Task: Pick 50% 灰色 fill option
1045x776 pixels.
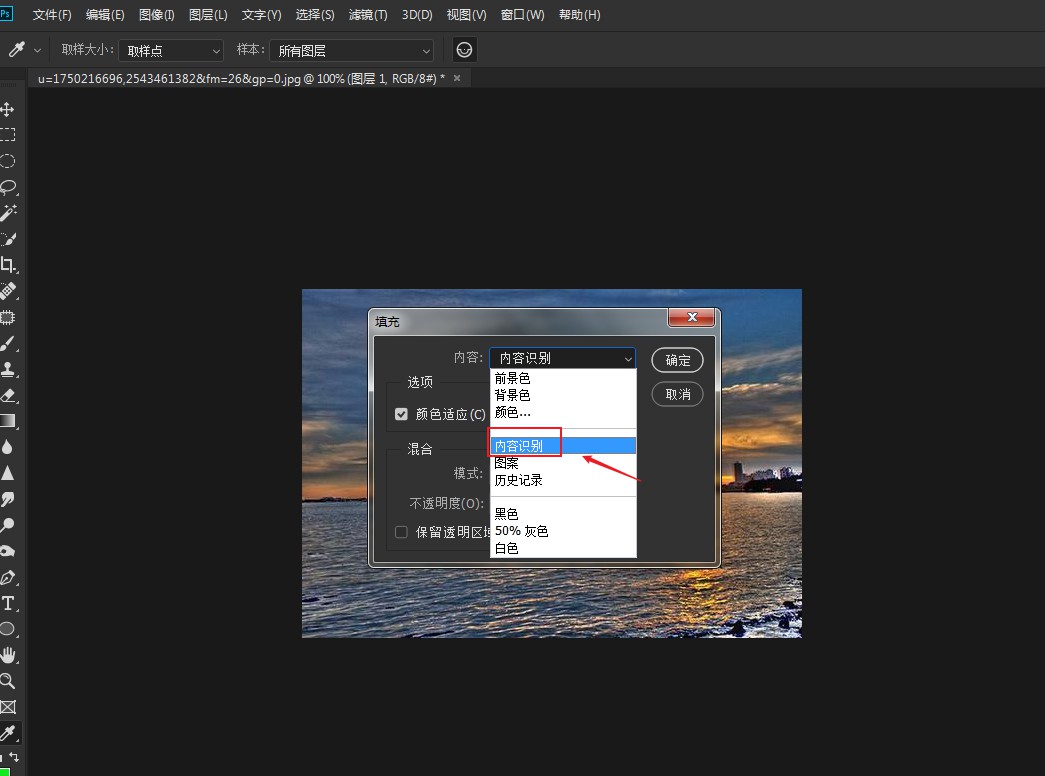Action: click(x=521, y=531)
